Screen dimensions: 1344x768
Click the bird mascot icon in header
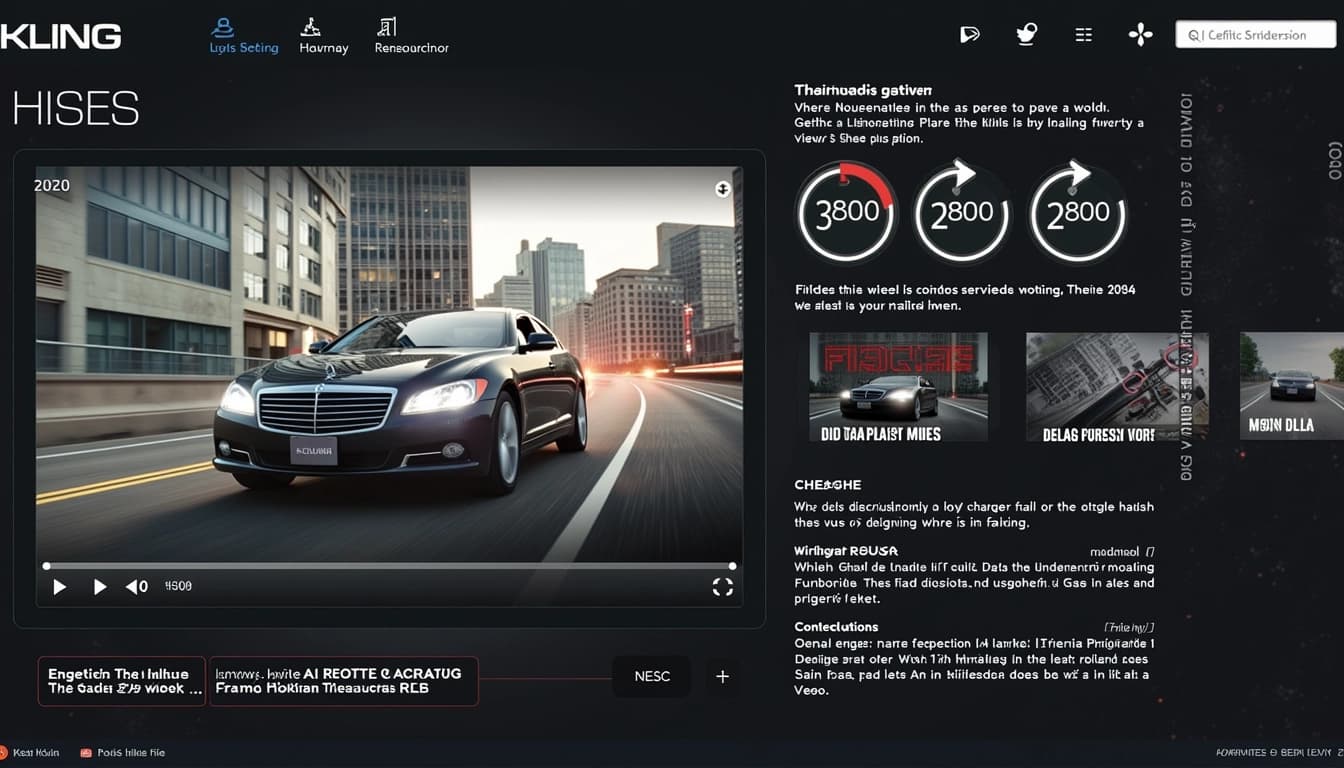(1026, 33)
